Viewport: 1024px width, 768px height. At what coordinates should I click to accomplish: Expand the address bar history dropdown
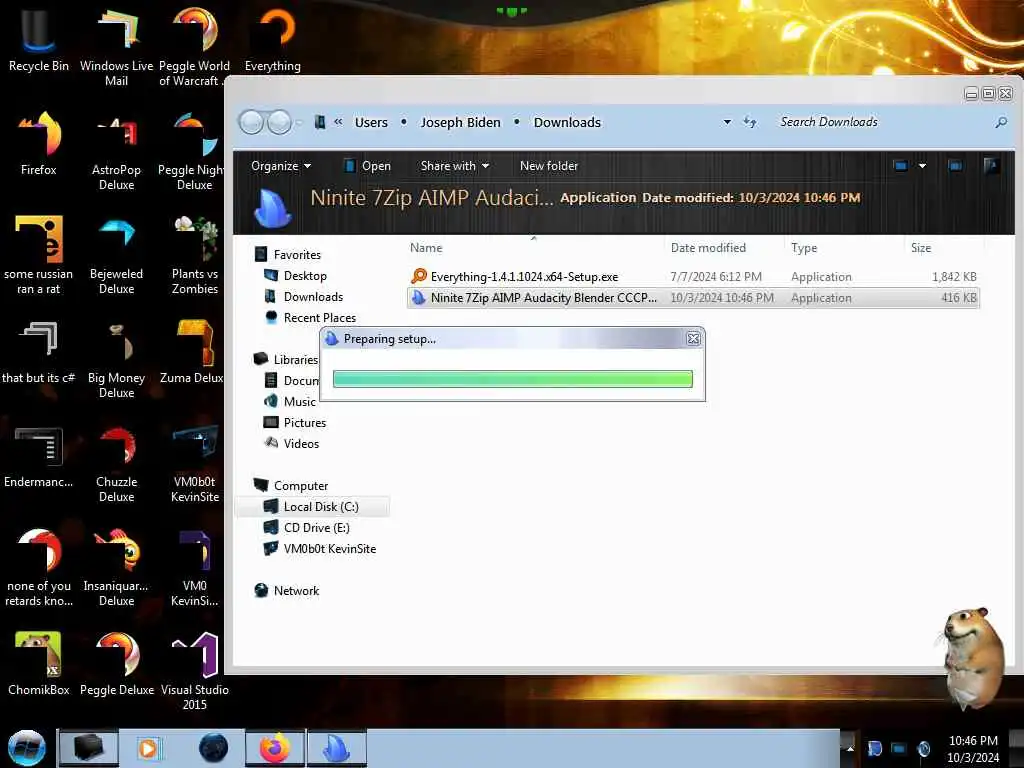tap(727, 122)
